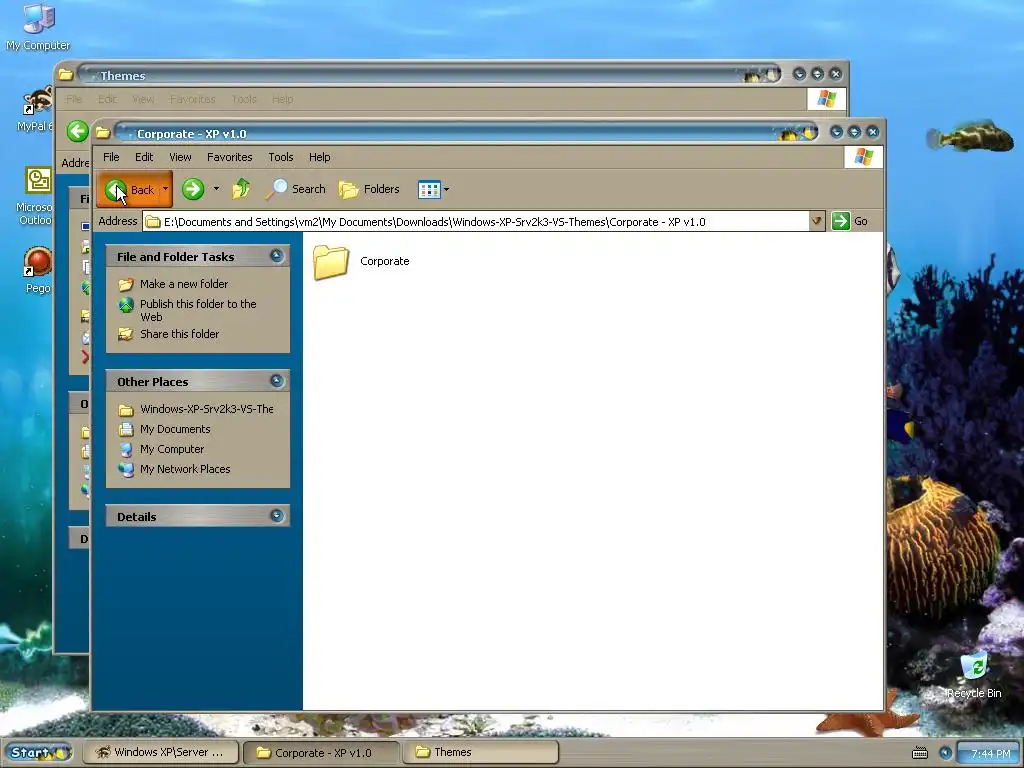Screen dimensions: 1024x768
Task: Click the My Network Places globe icon
Action: (x=126, y=469)
